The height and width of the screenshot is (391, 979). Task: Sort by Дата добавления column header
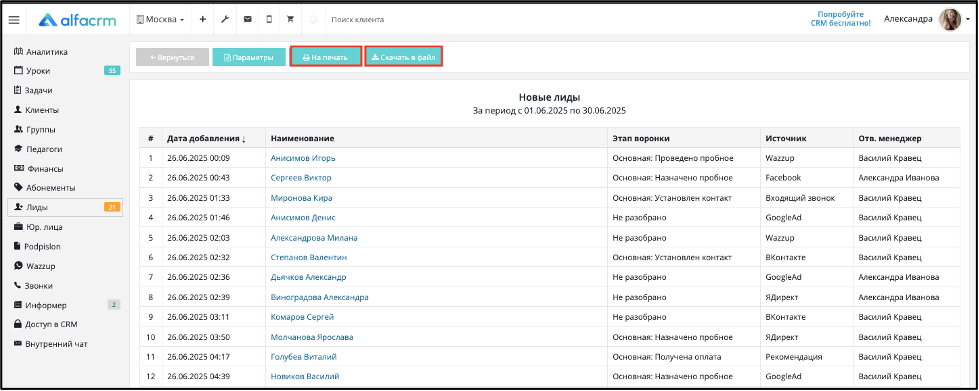click(x=206, y=138)
